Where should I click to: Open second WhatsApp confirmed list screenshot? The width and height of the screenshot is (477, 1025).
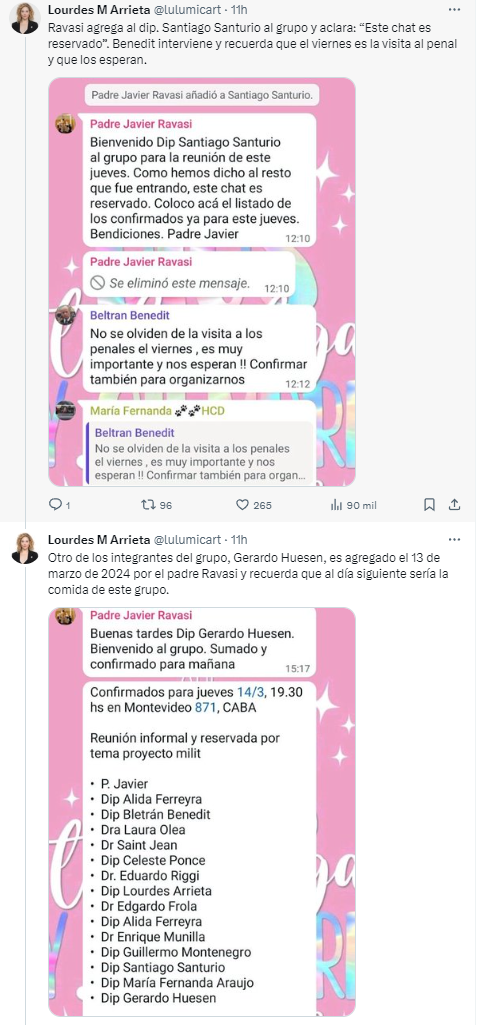[x=202, y=811]
